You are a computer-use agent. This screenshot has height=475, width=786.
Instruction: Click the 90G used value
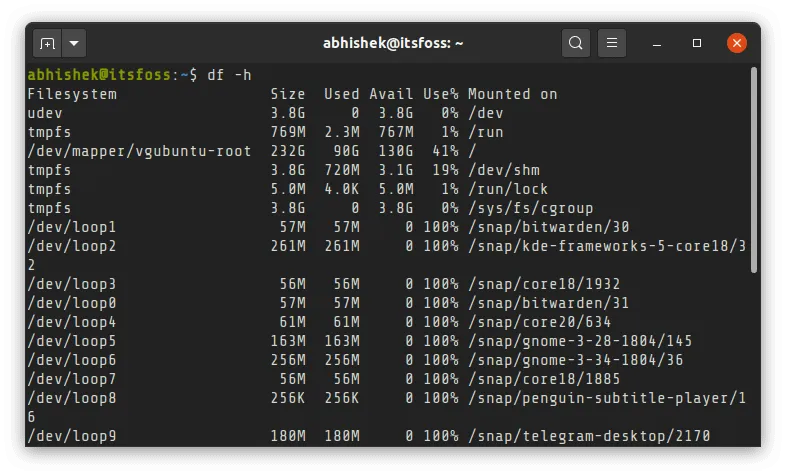[x=346, y=151]
